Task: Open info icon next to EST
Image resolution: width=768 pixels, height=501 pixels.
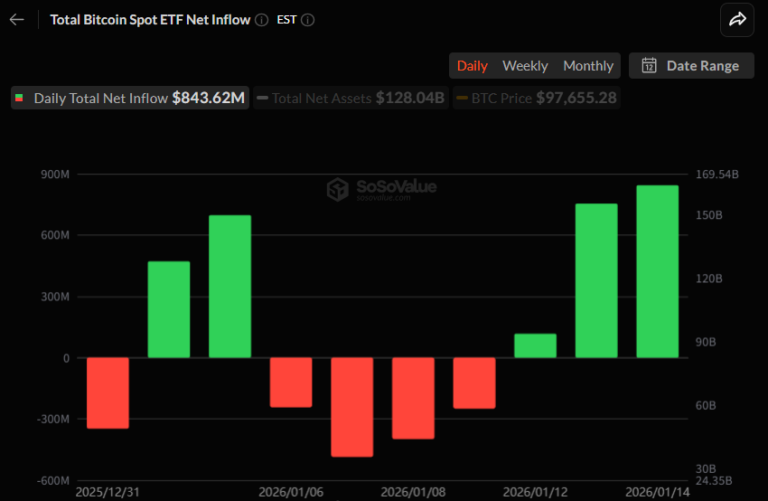Action: (308, 19)
